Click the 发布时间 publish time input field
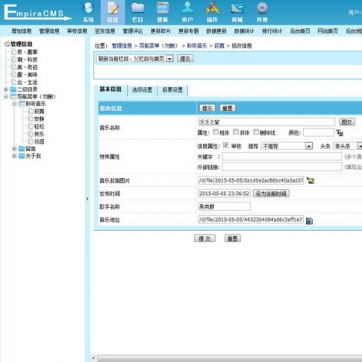Image resolution: width=362 pixels, height=362 pixels. click(x=224, y=194)
